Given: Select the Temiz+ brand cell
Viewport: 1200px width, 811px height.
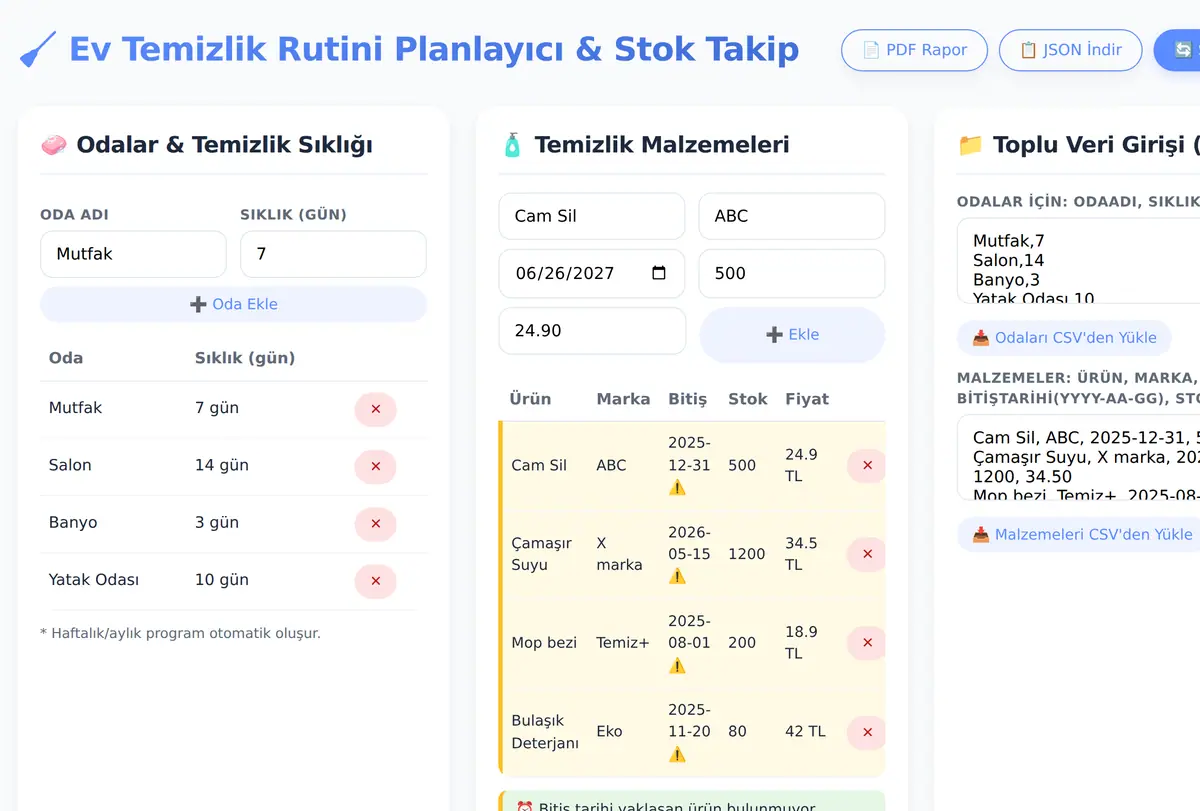Looking at the screenshot, I should 623,643.
